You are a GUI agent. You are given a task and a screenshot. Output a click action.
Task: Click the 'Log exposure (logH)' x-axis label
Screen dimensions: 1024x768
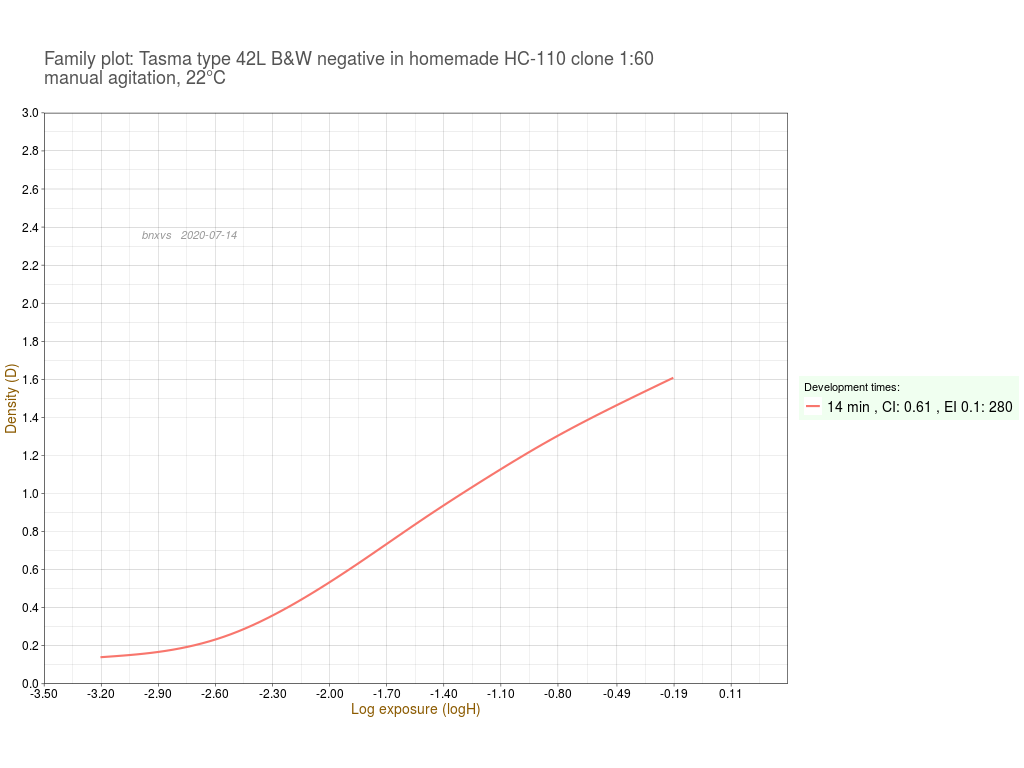tap(415, 710)
